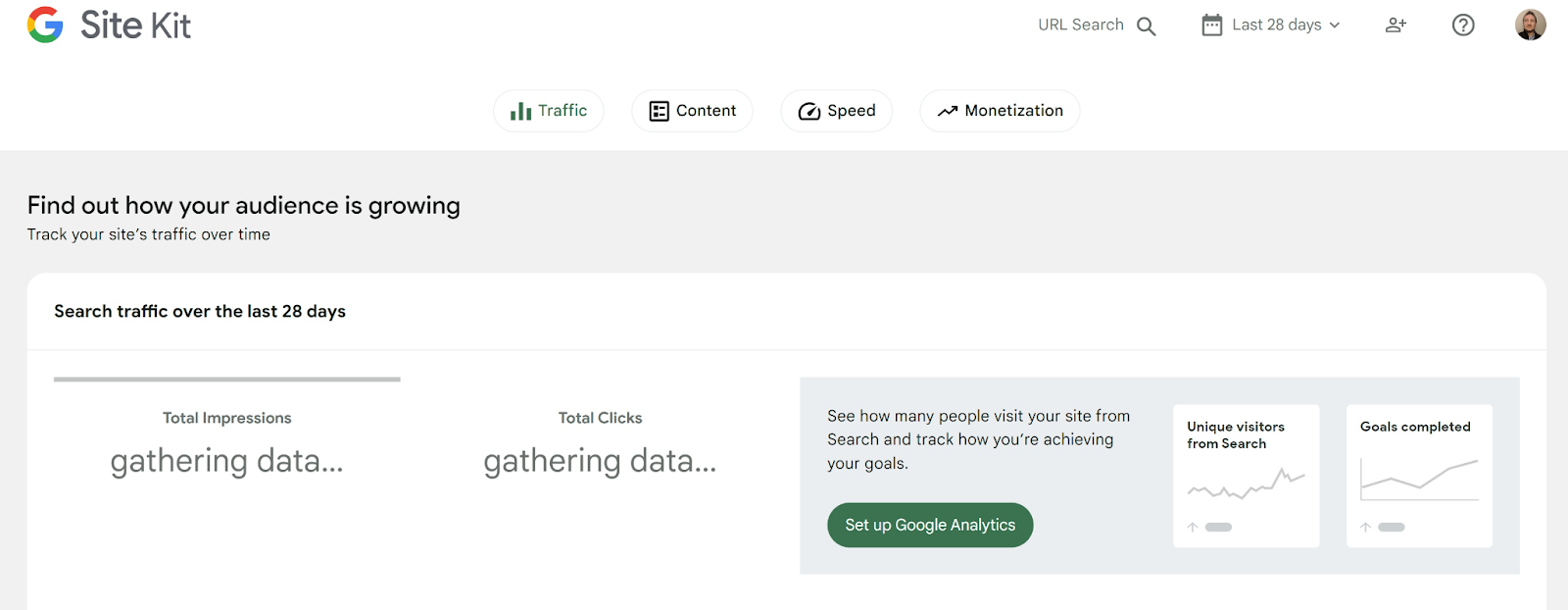The height and width of the screenshot is (610, 1568).
Task: Select the Monetization tab
Action: 1000,111
